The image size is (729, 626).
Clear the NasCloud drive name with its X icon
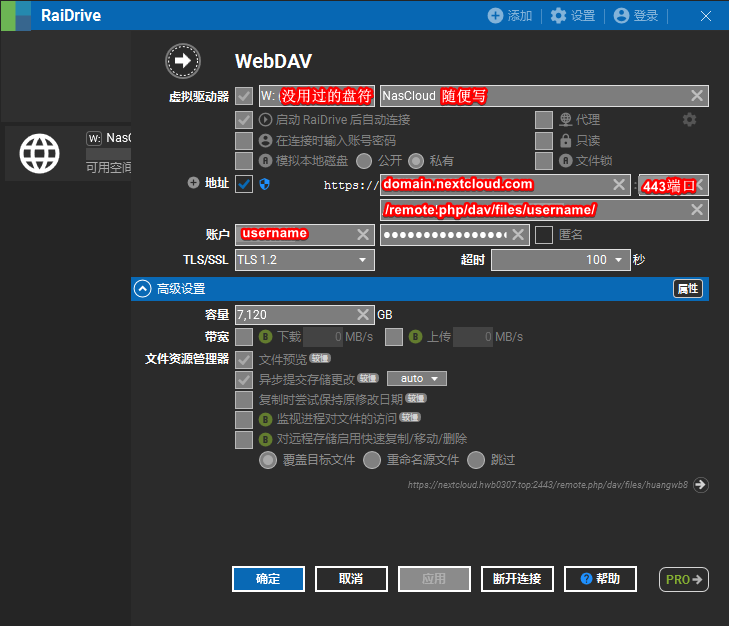click(696, 96)
